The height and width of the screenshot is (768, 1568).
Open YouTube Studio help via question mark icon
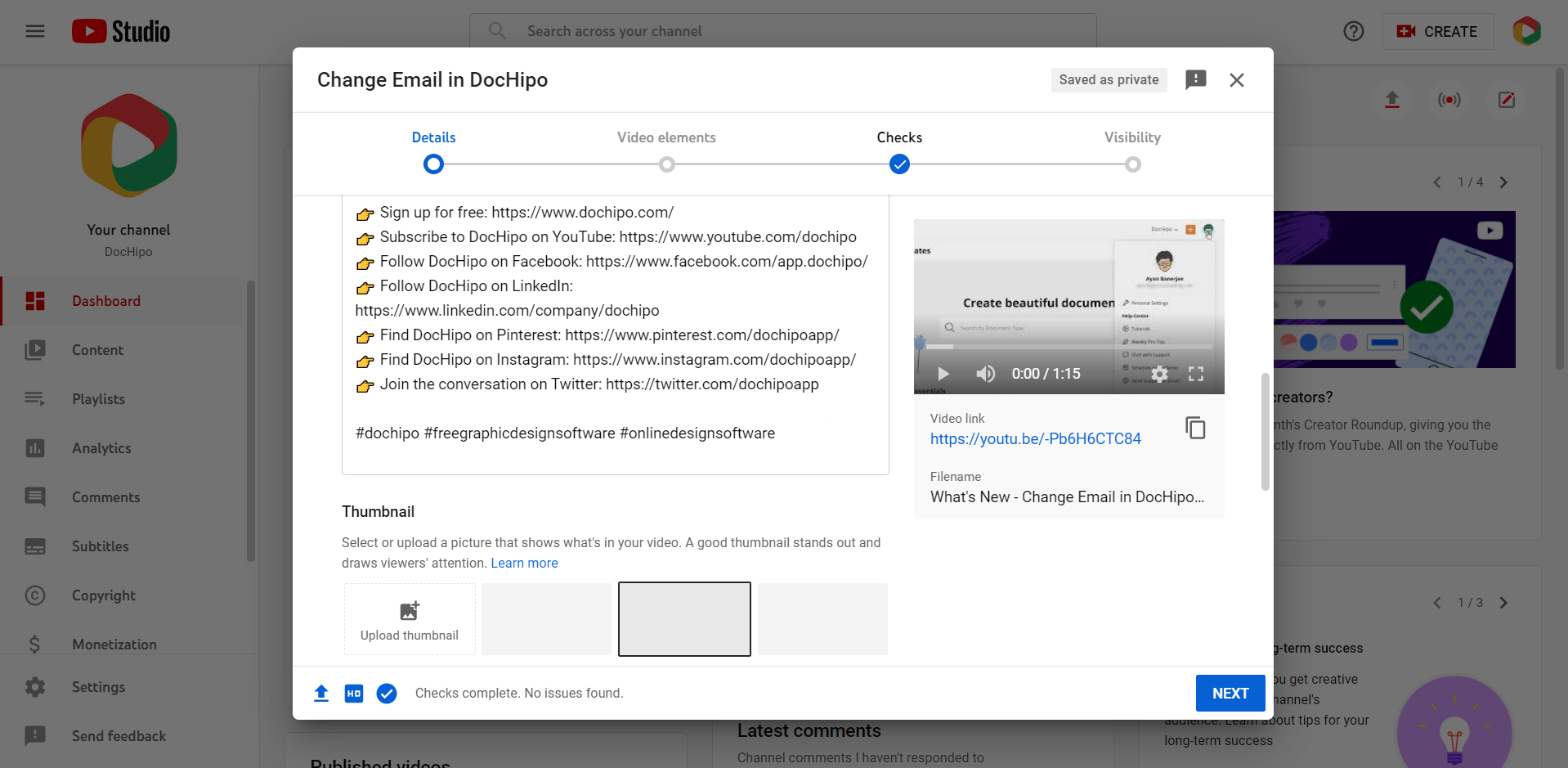tap(1353, 31)
